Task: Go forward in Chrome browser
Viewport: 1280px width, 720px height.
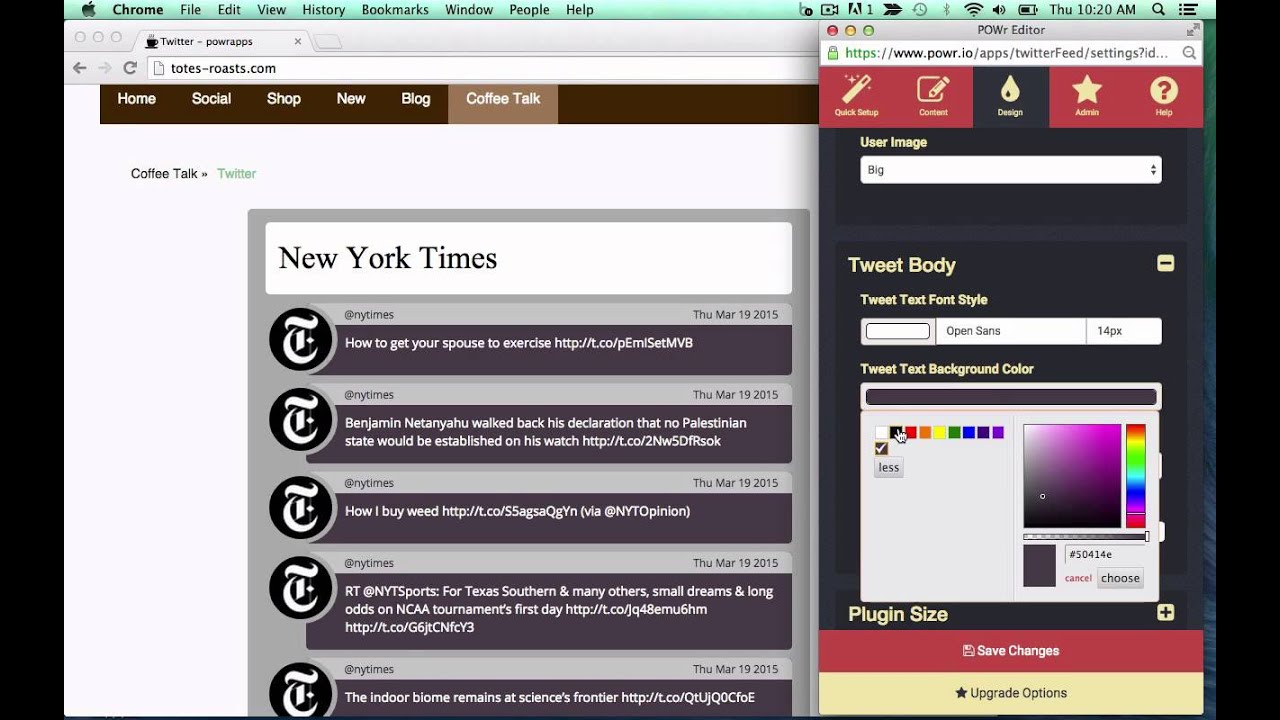Action: (105, 68)
